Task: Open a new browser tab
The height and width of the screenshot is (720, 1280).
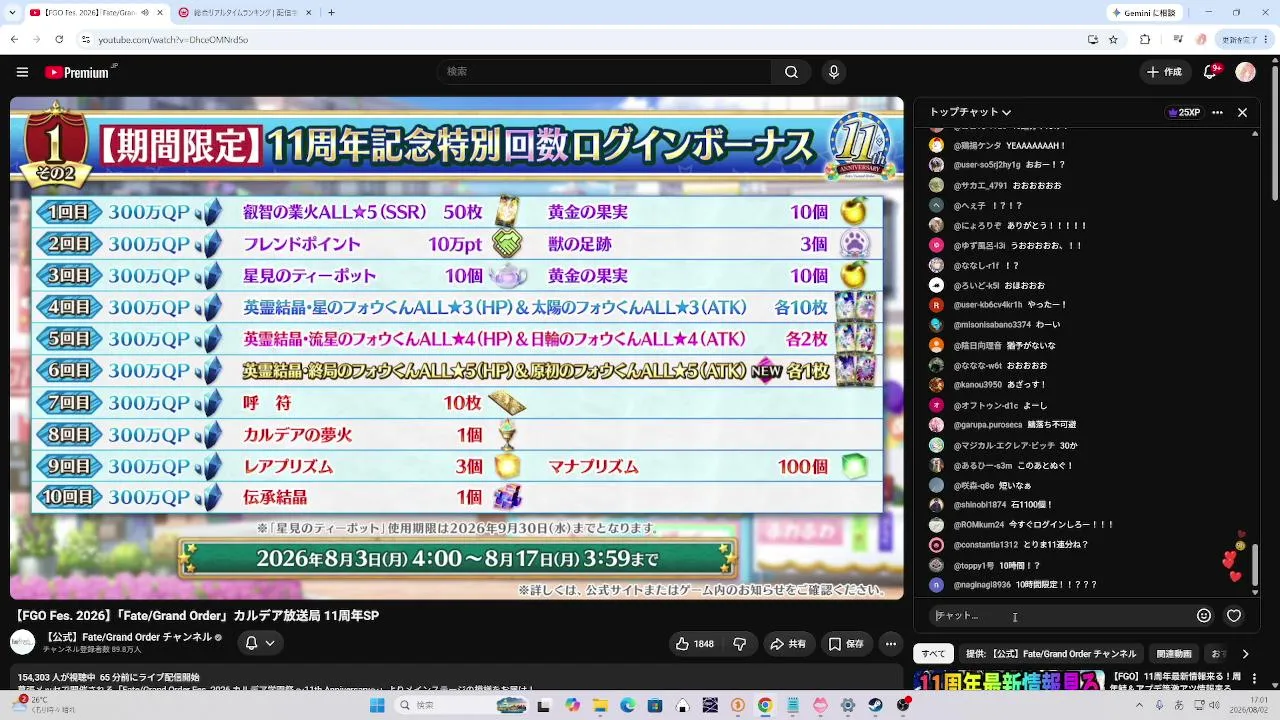Action: [x=331, y=13]
